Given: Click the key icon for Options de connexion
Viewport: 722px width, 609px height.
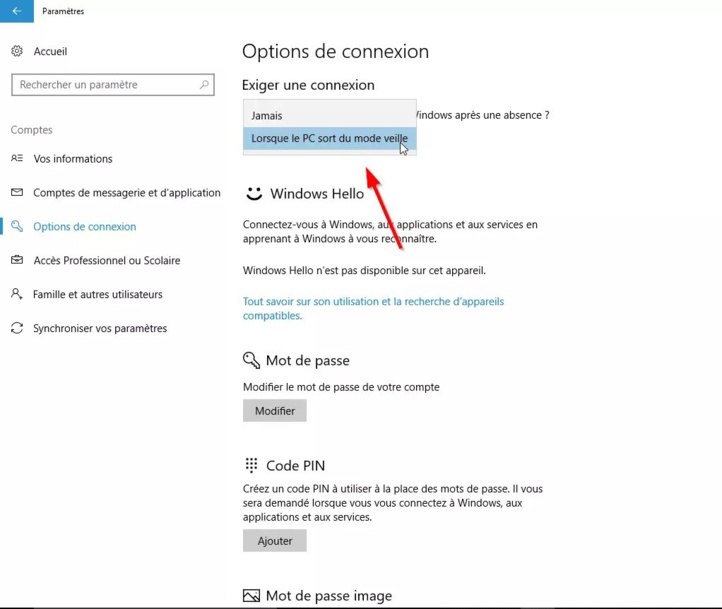Looking at the screenshot, I should (x=17, y=227).
